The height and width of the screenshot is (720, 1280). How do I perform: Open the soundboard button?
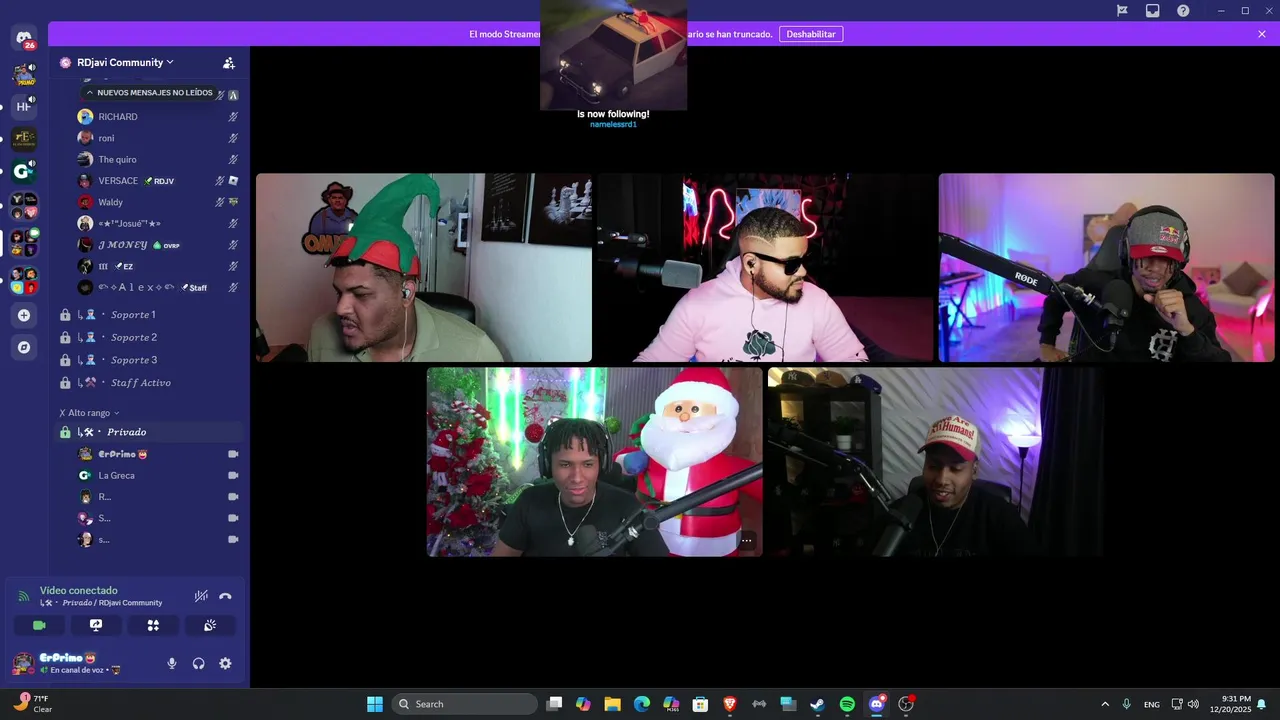[x=210, y=625]
